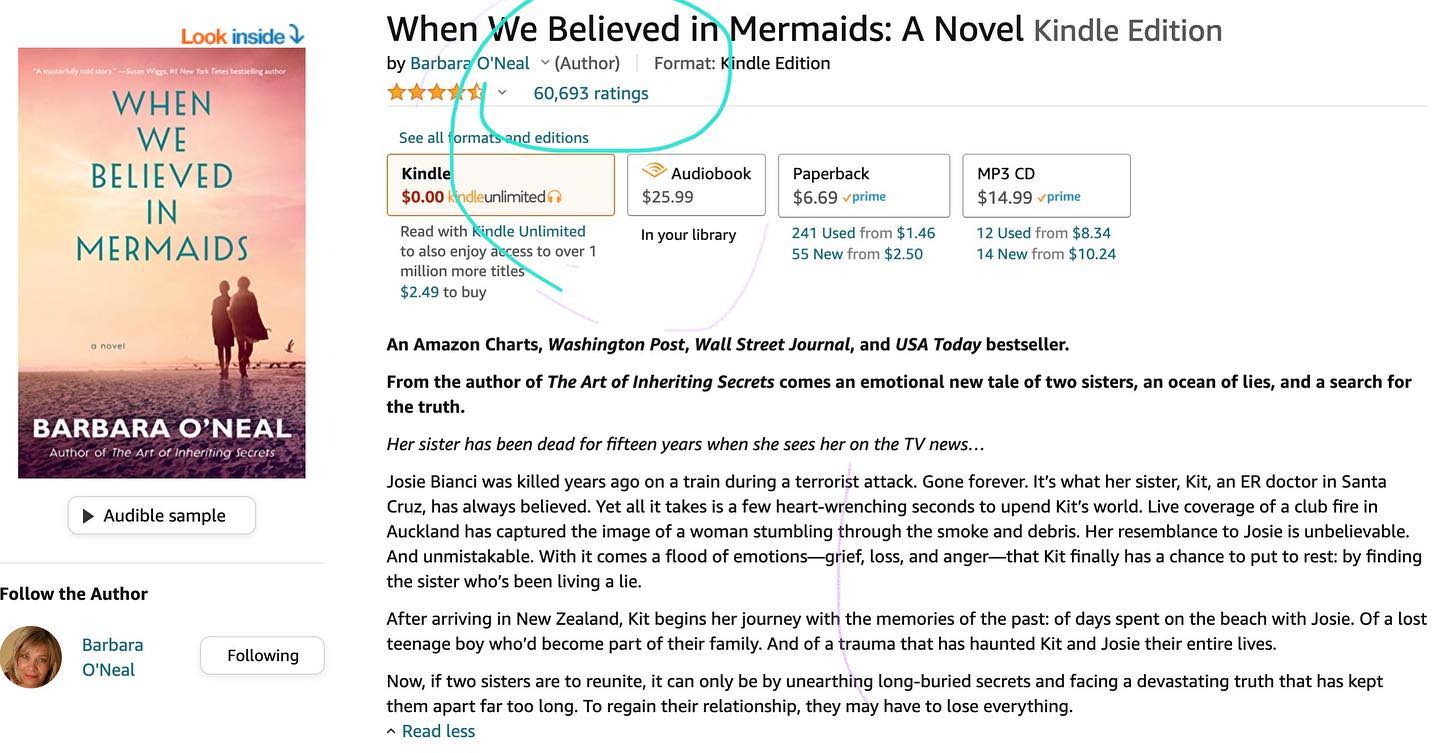Toggle the Following author button
Image resolution: width=1440 pixels, height=753 pixels.
point(263,656)
